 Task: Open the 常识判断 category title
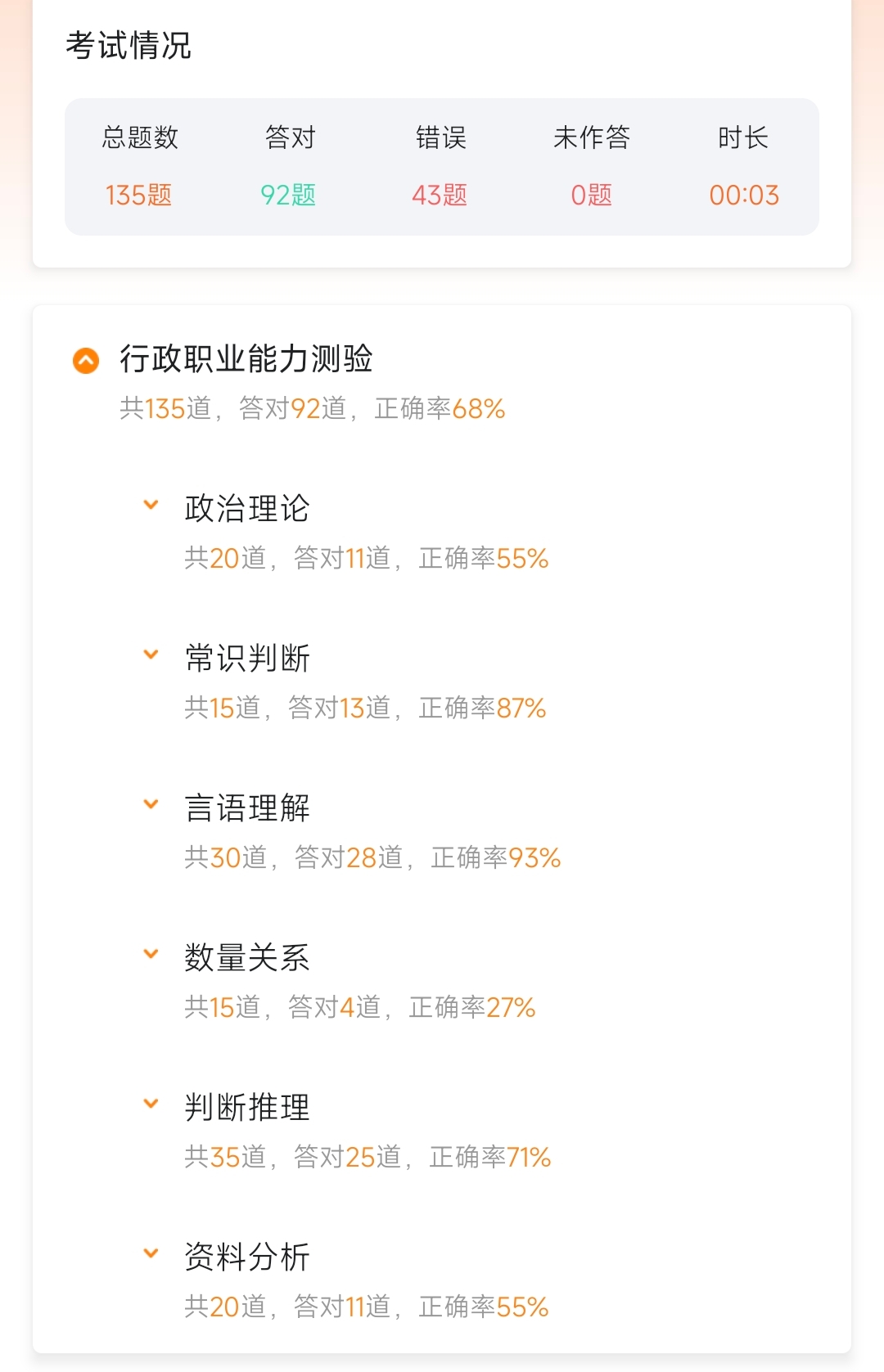pos(247,658)
